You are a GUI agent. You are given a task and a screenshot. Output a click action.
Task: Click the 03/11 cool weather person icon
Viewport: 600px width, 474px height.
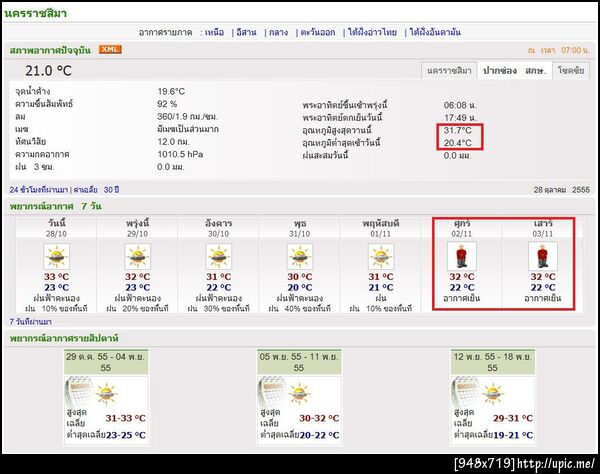pos(543,256)
